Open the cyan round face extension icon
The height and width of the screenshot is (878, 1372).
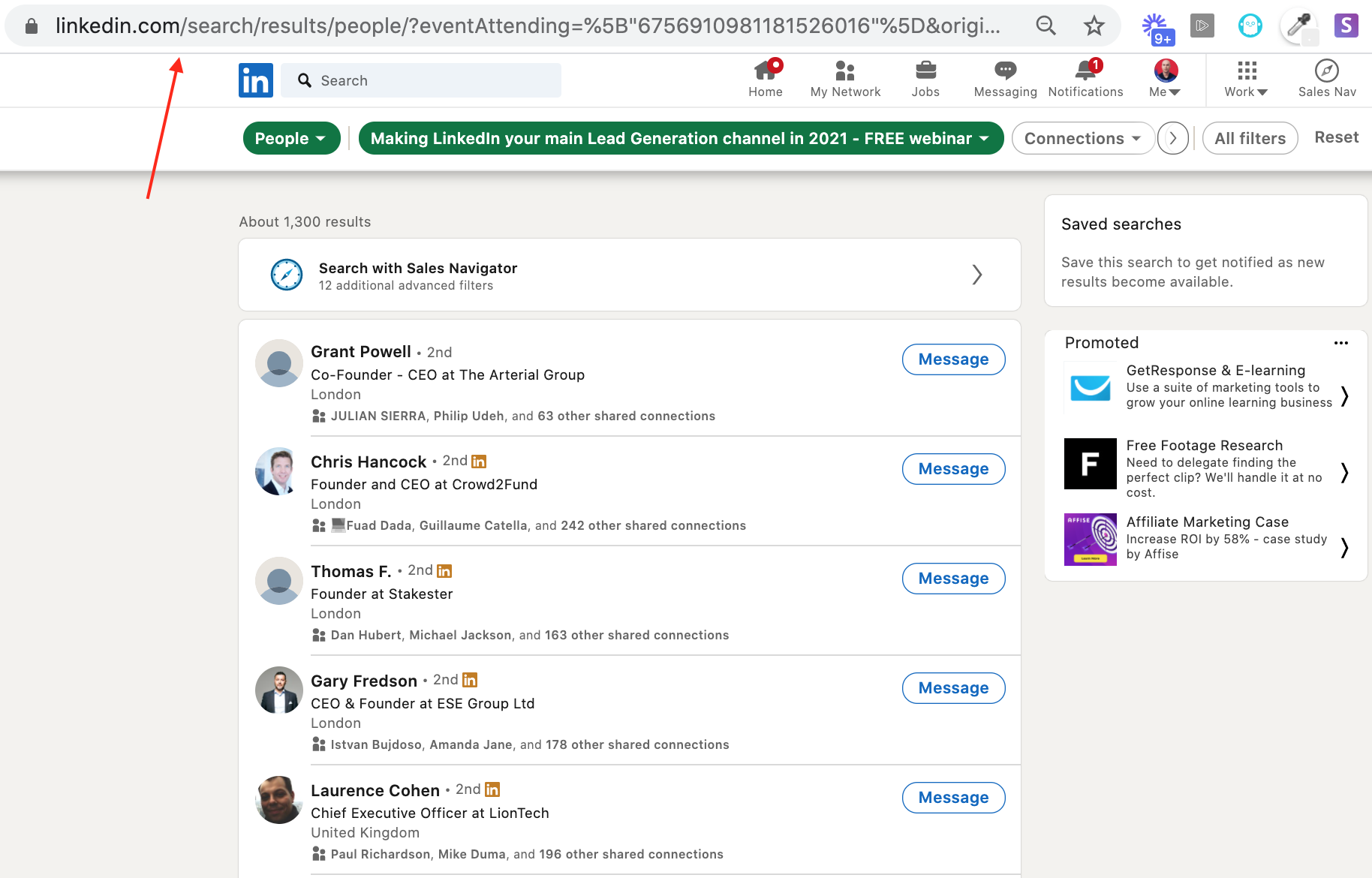pos(1250,26)
